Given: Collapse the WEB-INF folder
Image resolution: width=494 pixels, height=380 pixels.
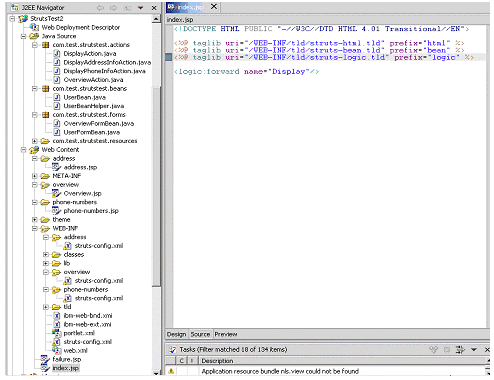Looking at the screenshot, I should (x=34, y=228).
